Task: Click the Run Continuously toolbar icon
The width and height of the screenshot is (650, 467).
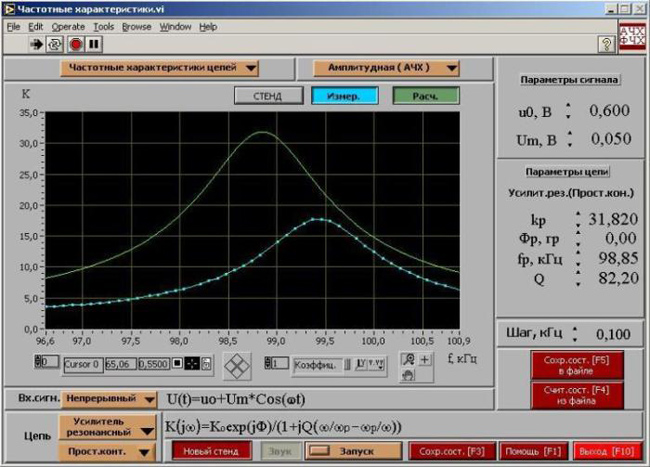Action: click(x=55, y=44)
